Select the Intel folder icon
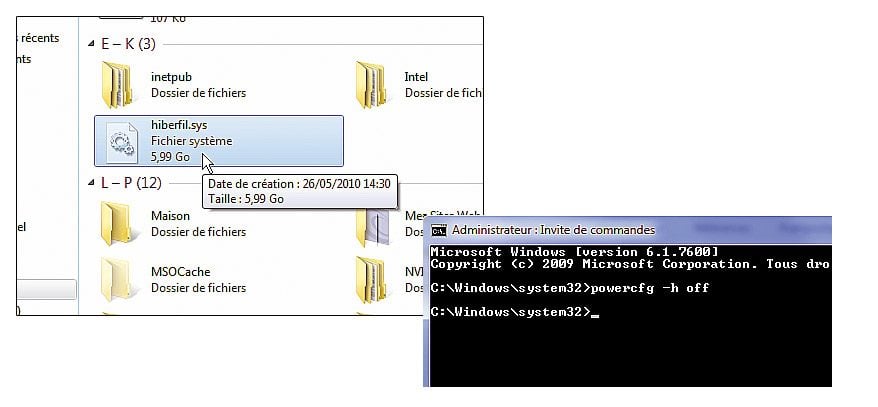This screenshot has height=407, width=878. pyautogui.click(x=371, y=85)
